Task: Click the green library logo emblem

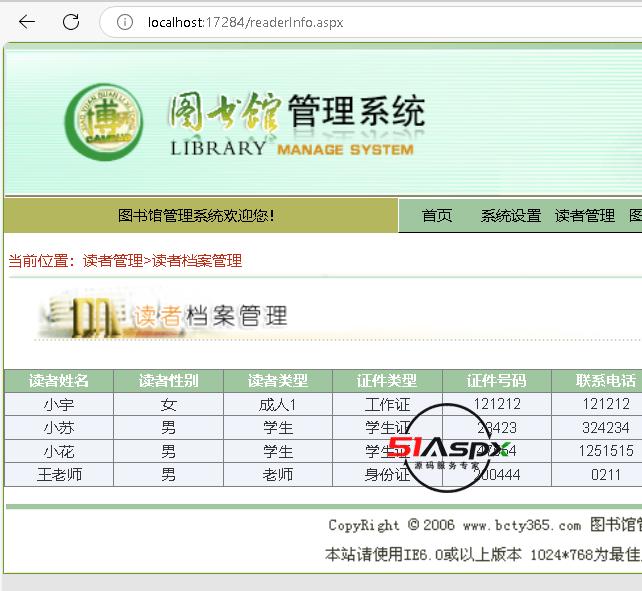Action: tap(104, 122)
